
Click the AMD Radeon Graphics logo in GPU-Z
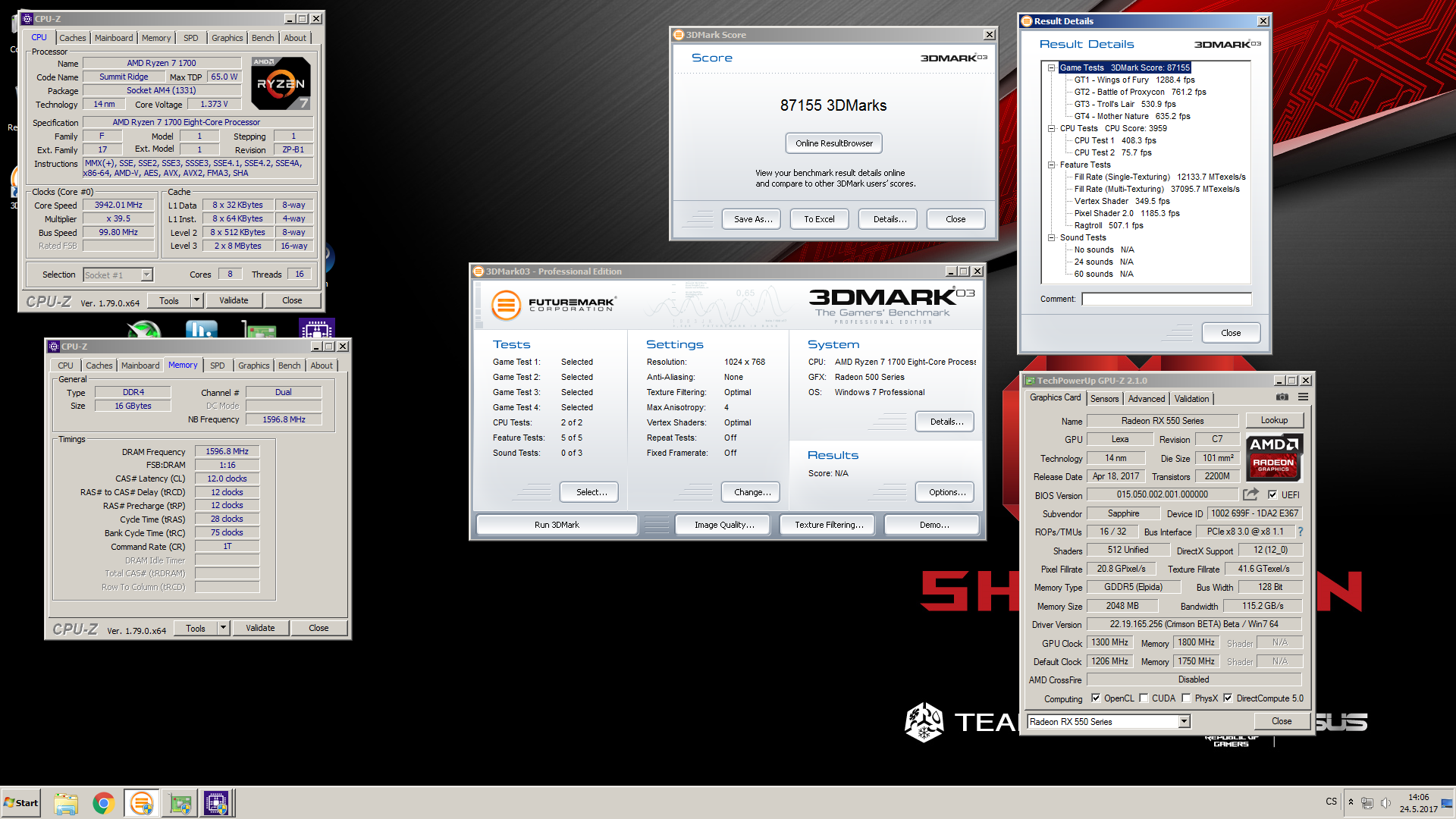pos(1274,457)
